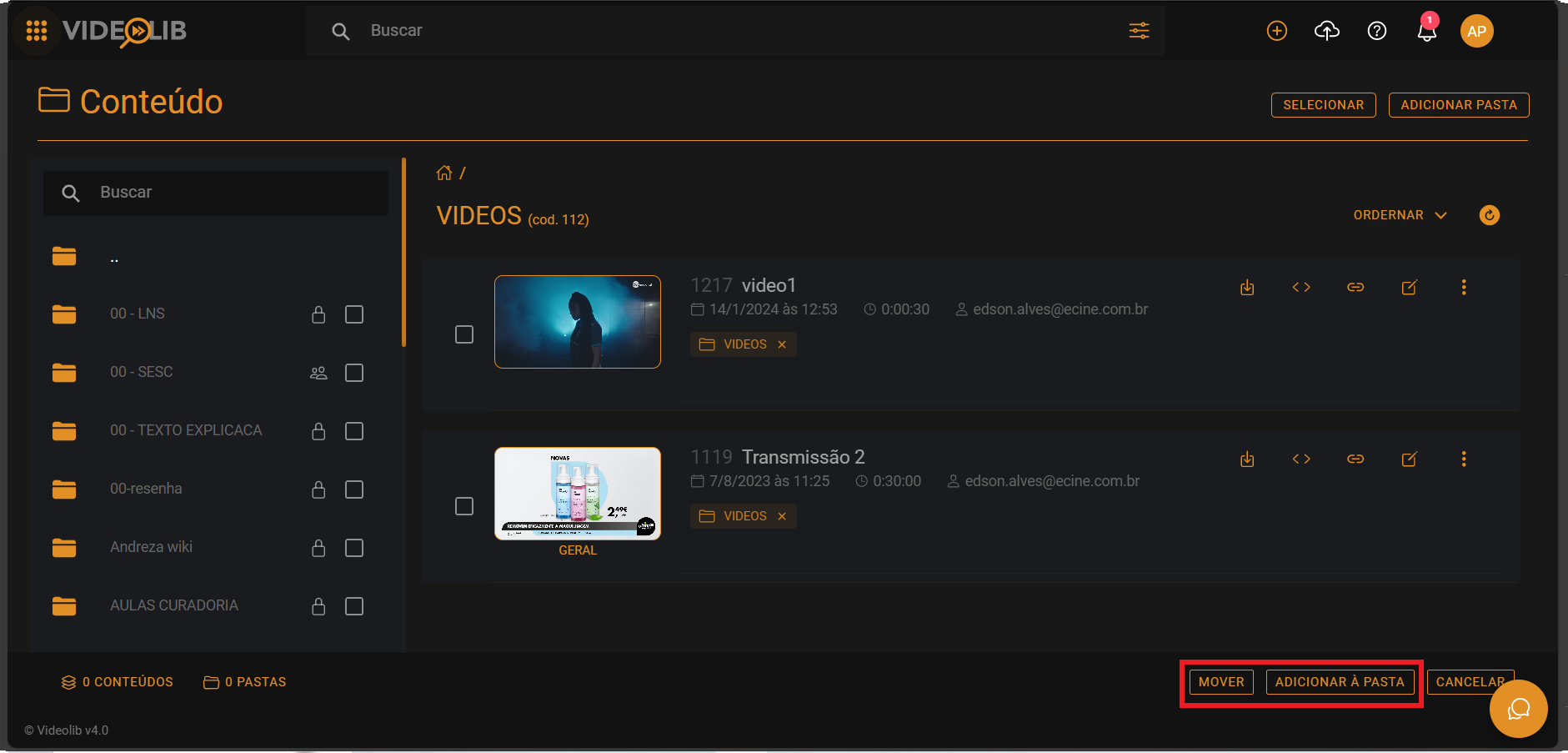Open the support chat bubble

coord(1519,709)
